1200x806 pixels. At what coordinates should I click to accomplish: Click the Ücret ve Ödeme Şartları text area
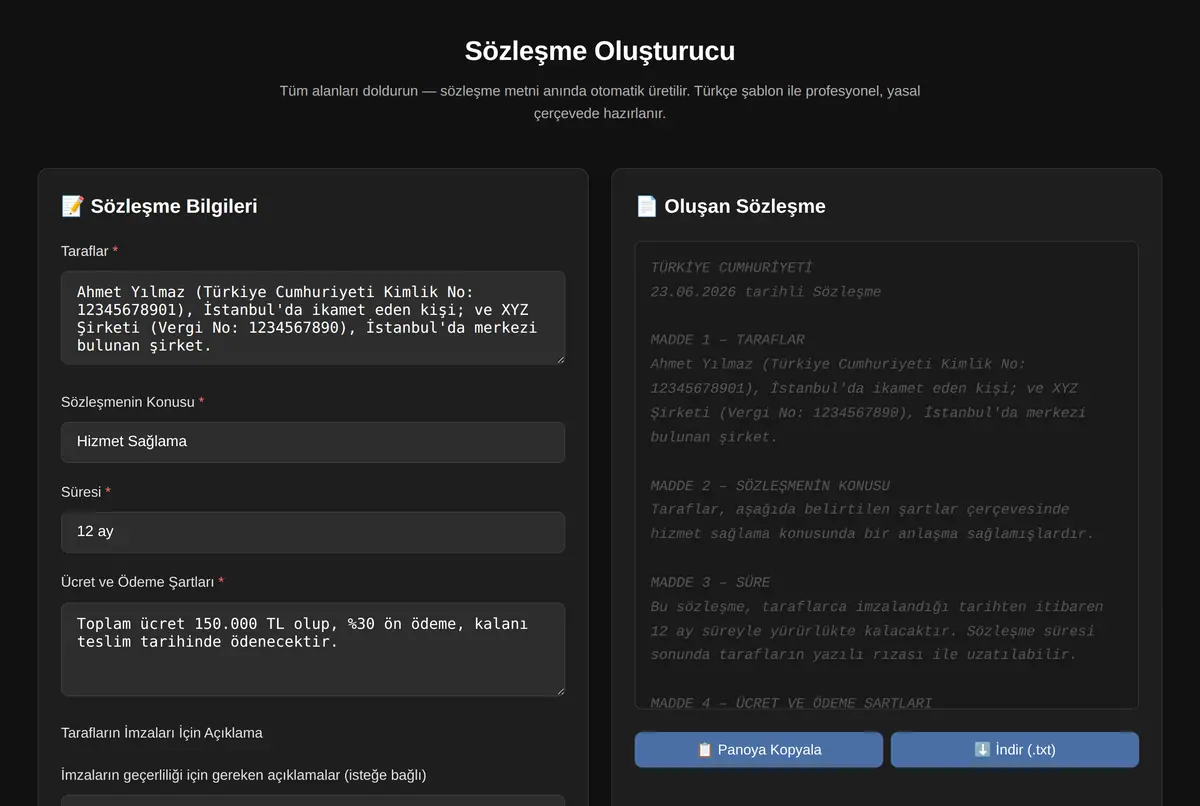click(x=313, y=649)
